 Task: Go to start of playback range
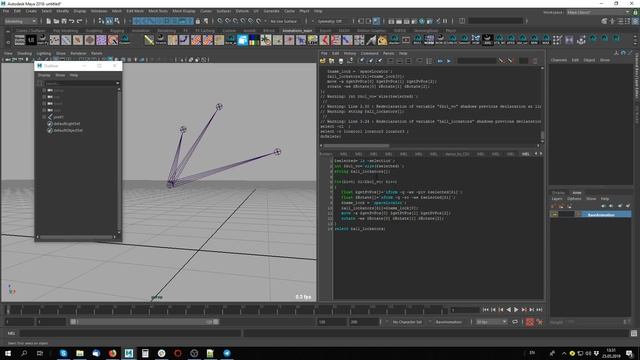pyautogui.click(x=485, y=310)
